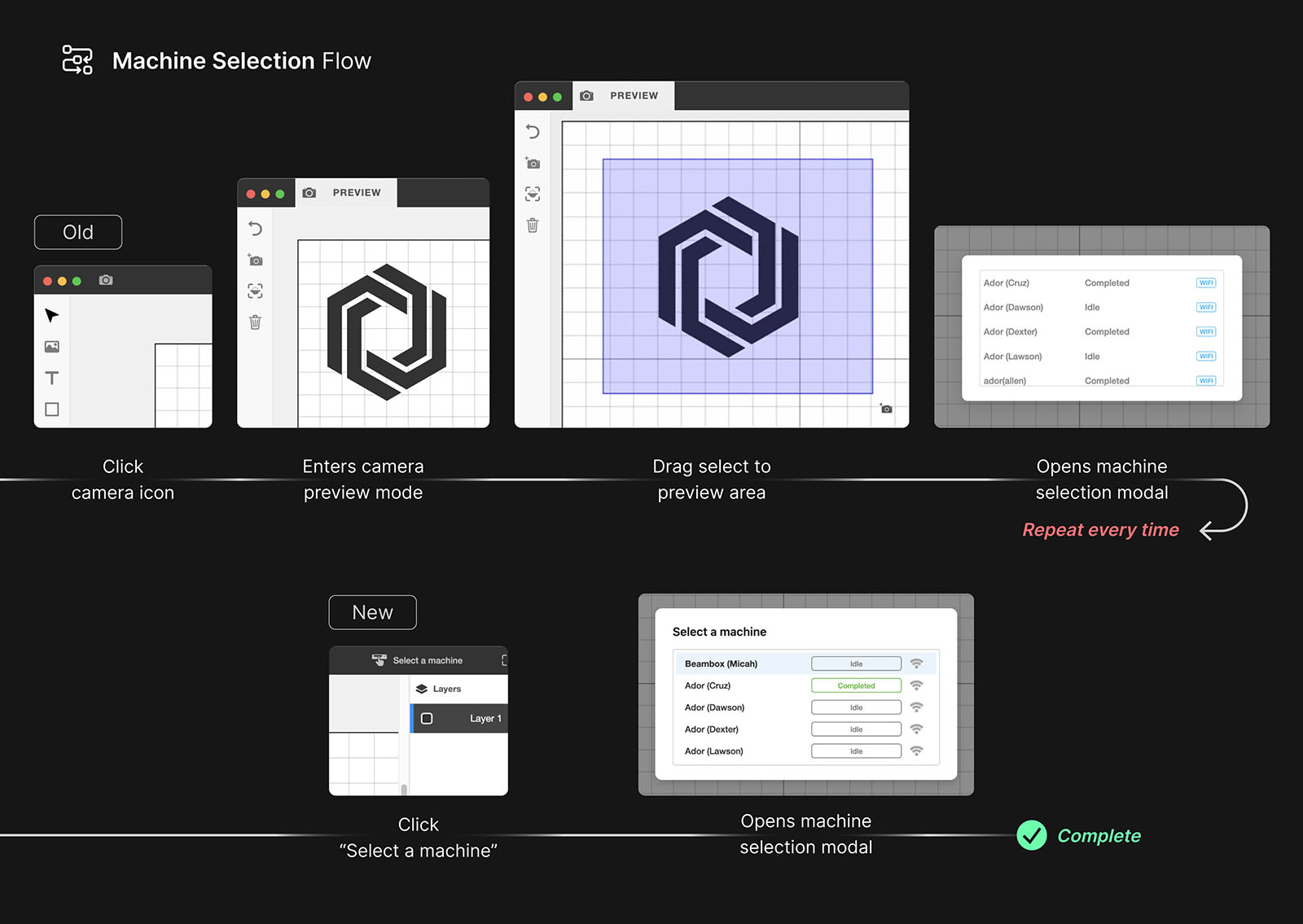Click the Completed status in the old modal's Ador (Cruz) row
This screenshot has height=924, width=1303.
click(1107, 283)
